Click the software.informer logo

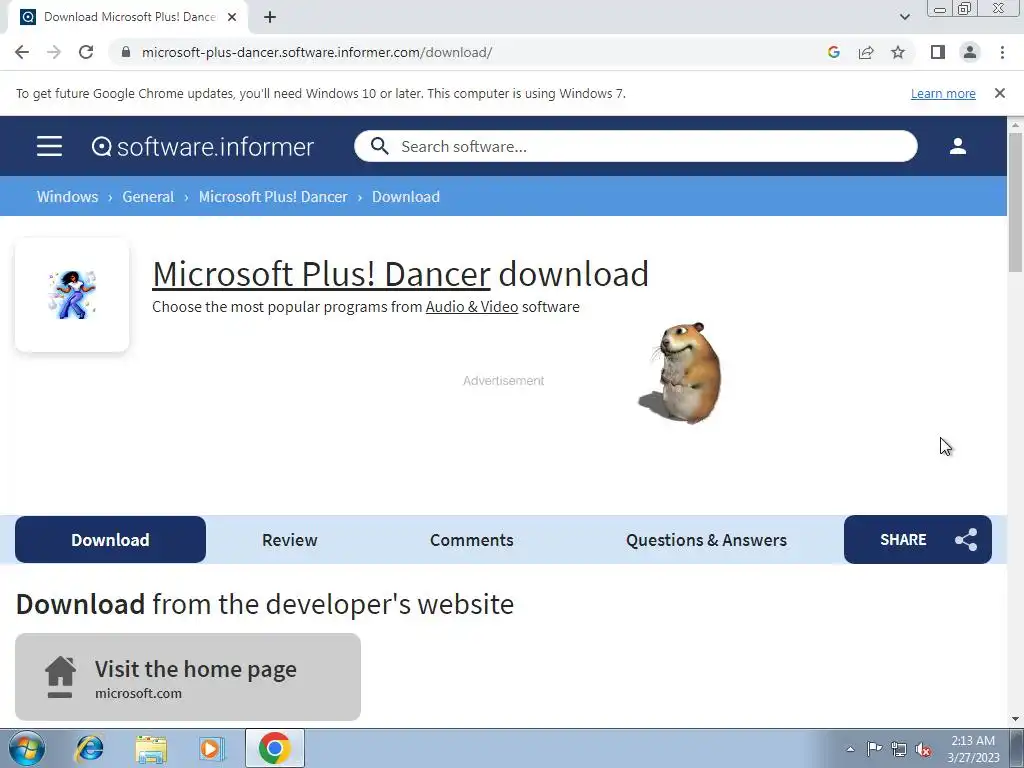point(202,147)
